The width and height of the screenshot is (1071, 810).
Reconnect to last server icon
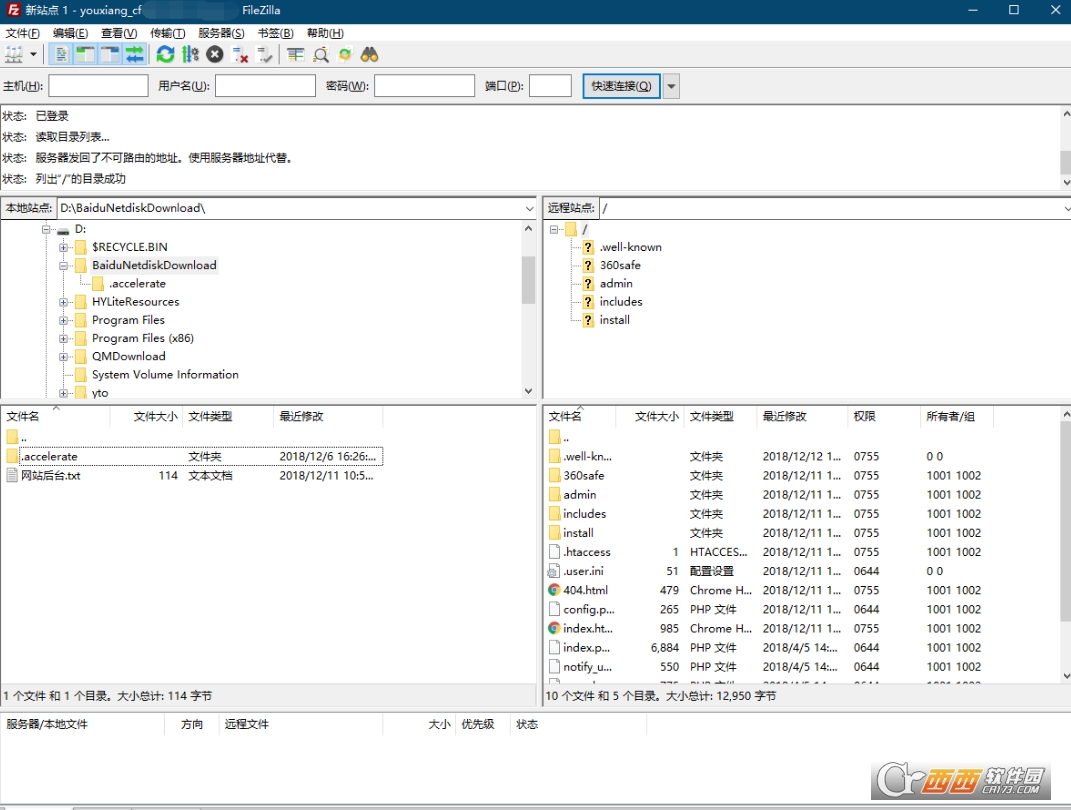(264, 55)
